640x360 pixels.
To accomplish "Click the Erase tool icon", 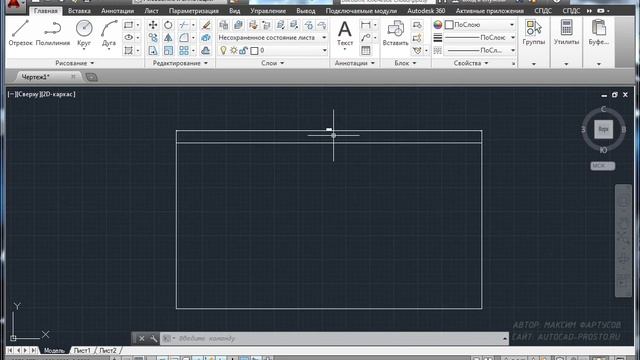I will click(x=206, y=25).
